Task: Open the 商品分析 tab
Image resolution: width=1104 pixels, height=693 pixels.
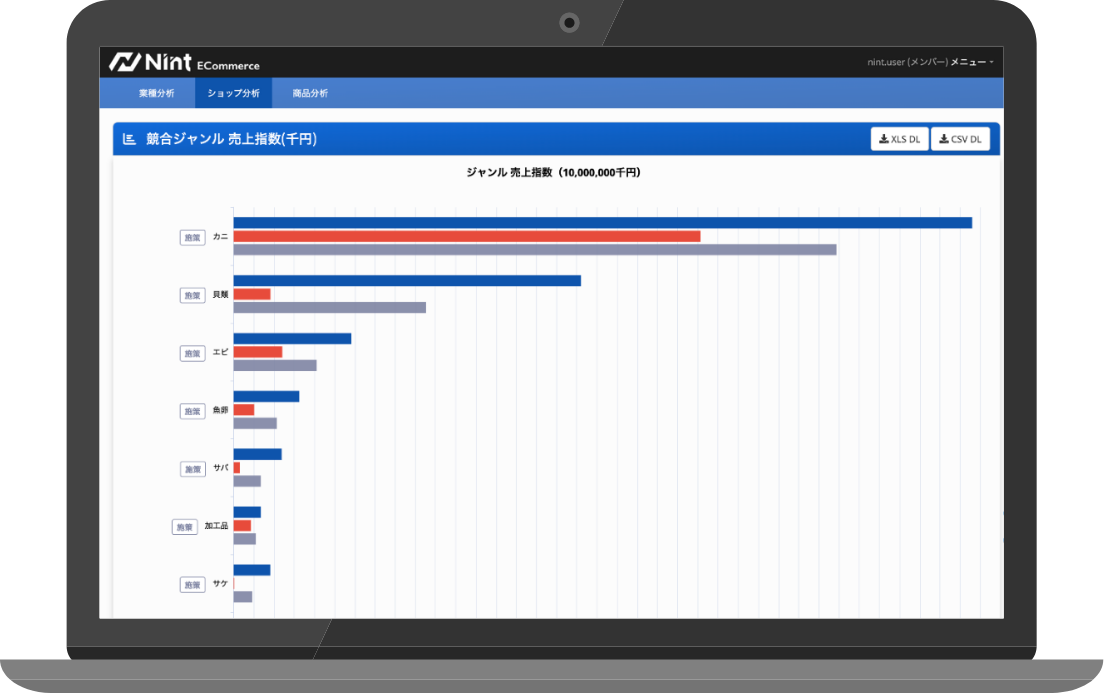Action: coord(310,93)
